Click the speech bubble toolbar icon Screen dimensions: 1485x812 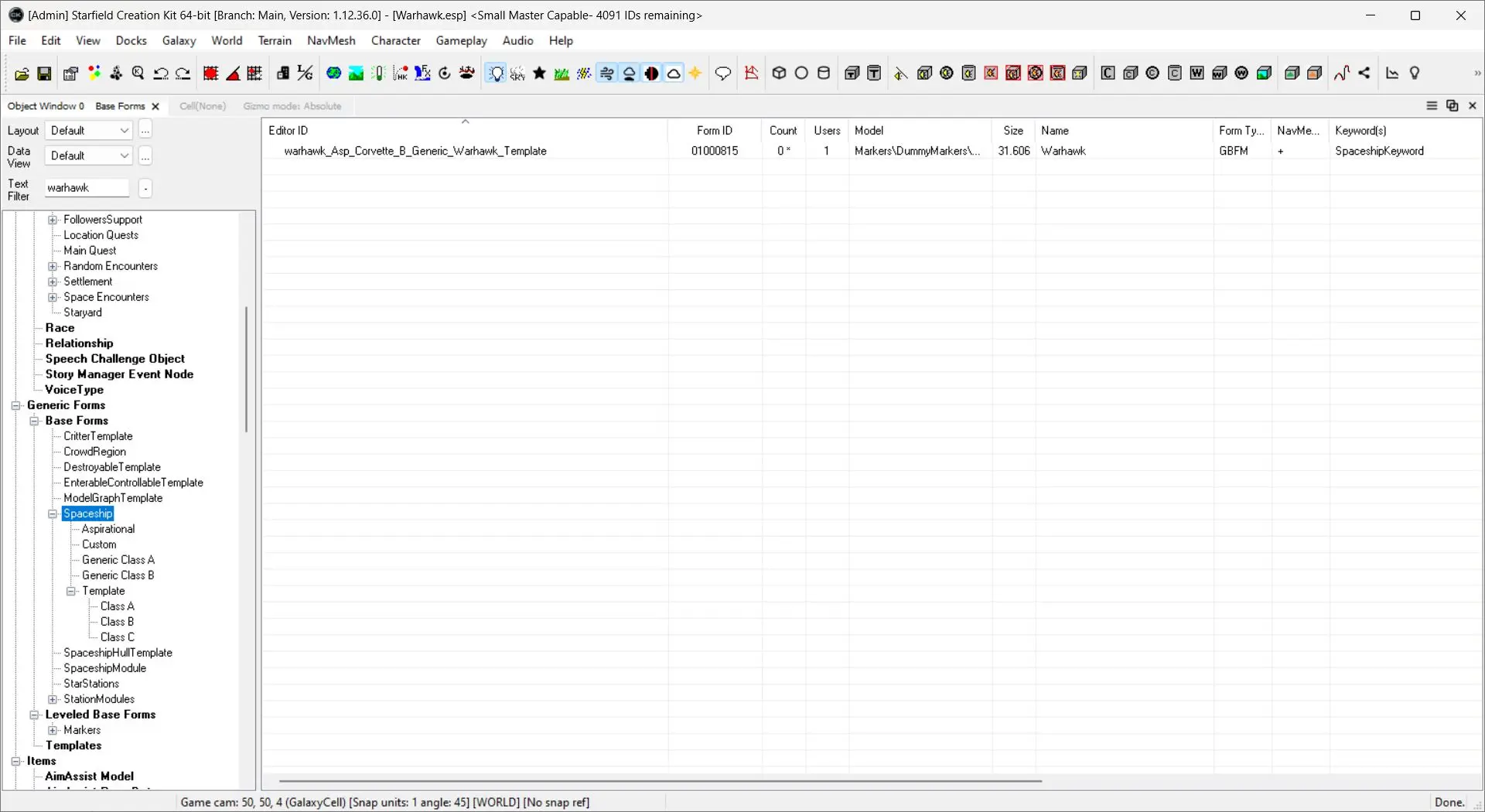(723, 73)
